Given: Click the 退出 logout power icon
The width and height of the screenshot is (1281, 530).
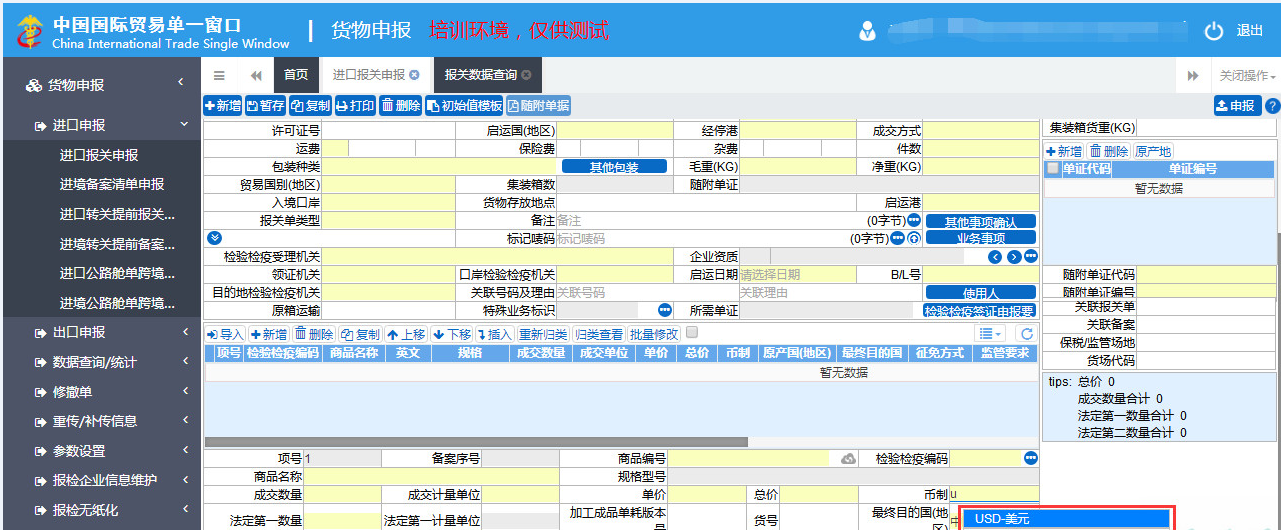Looking at the screenshot, I should point(1214,31).
